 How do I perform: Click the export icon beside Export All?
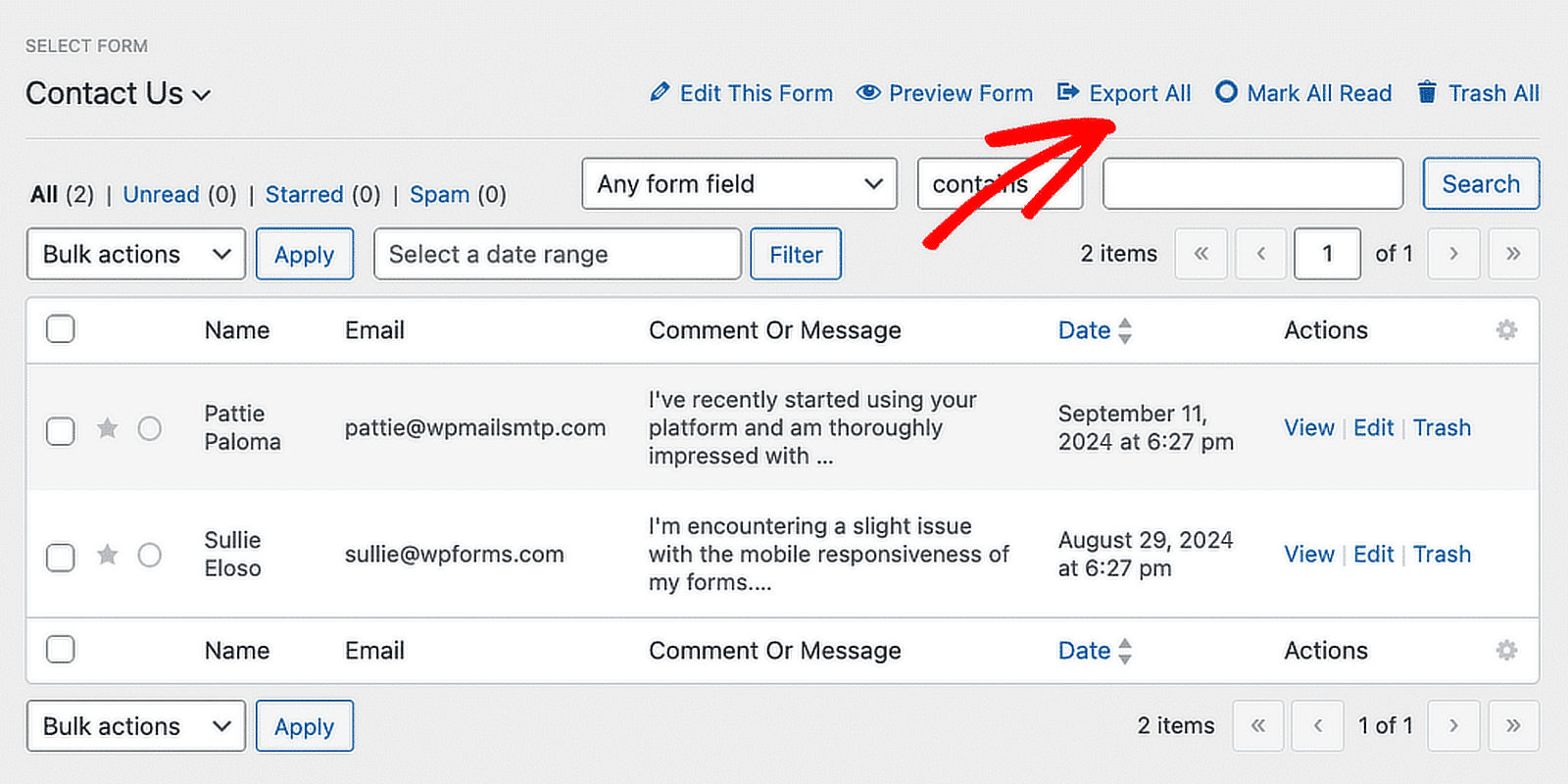click(x=1066, y=92)
